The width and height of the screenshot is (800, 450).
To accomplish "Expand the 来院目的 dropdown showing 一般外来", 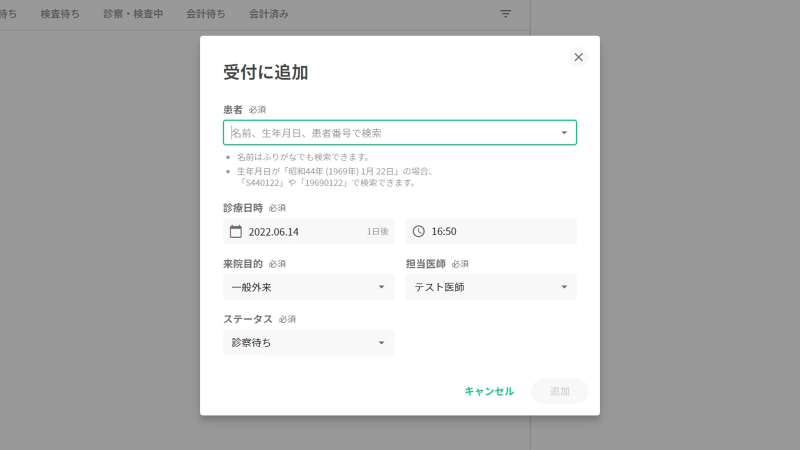I will 380,288.
